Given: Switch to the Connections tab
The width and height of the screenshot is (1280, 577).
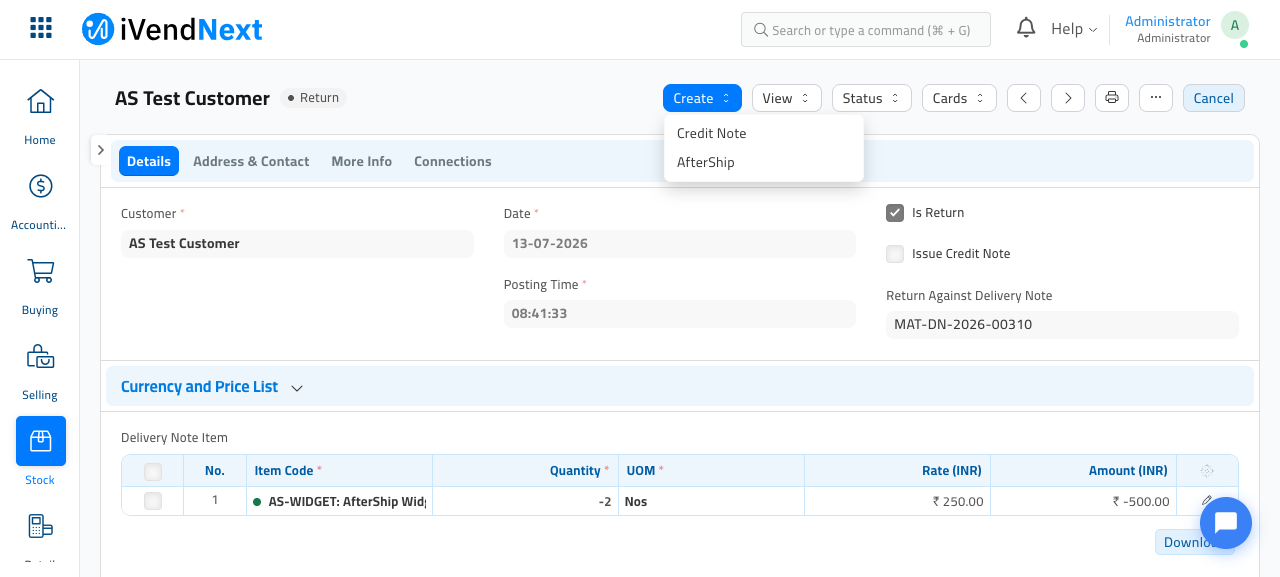Looking at the screenshot, I should click(x=453, y=161).
